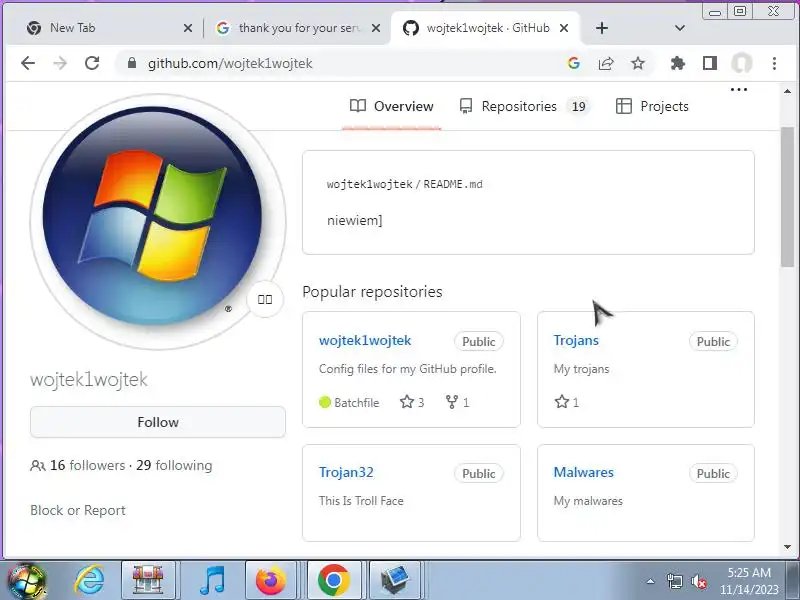Show hidden system tray icons
This screenshot has height=600, width=800.
point(651,581)
